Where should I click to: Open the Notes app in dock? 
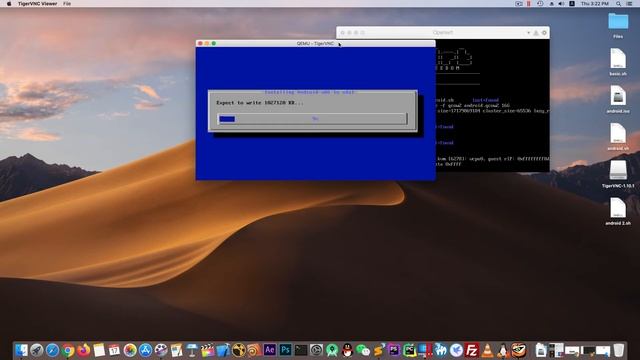coord(99,350)
